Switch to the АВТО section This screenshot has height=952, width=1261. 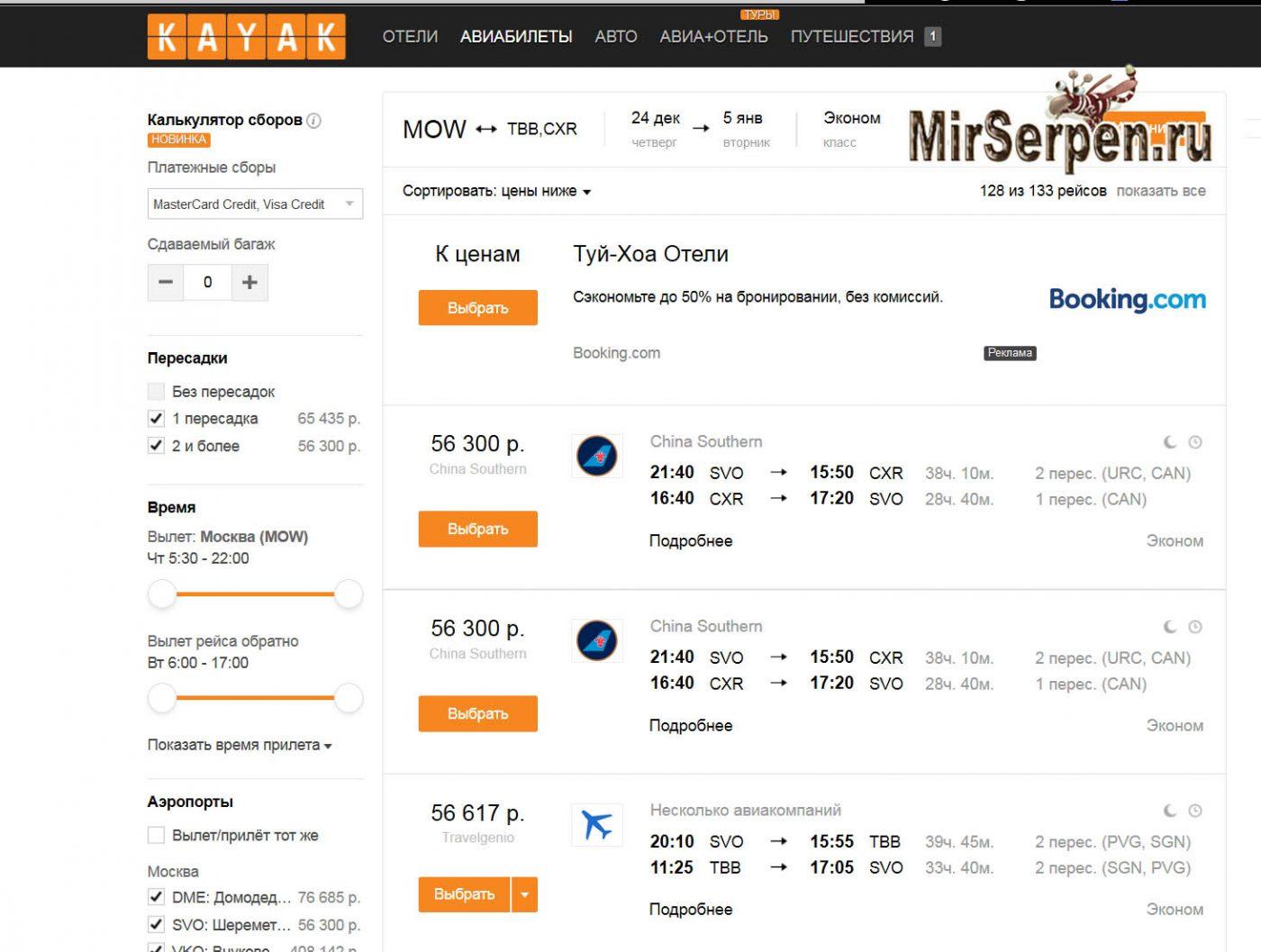616,37
